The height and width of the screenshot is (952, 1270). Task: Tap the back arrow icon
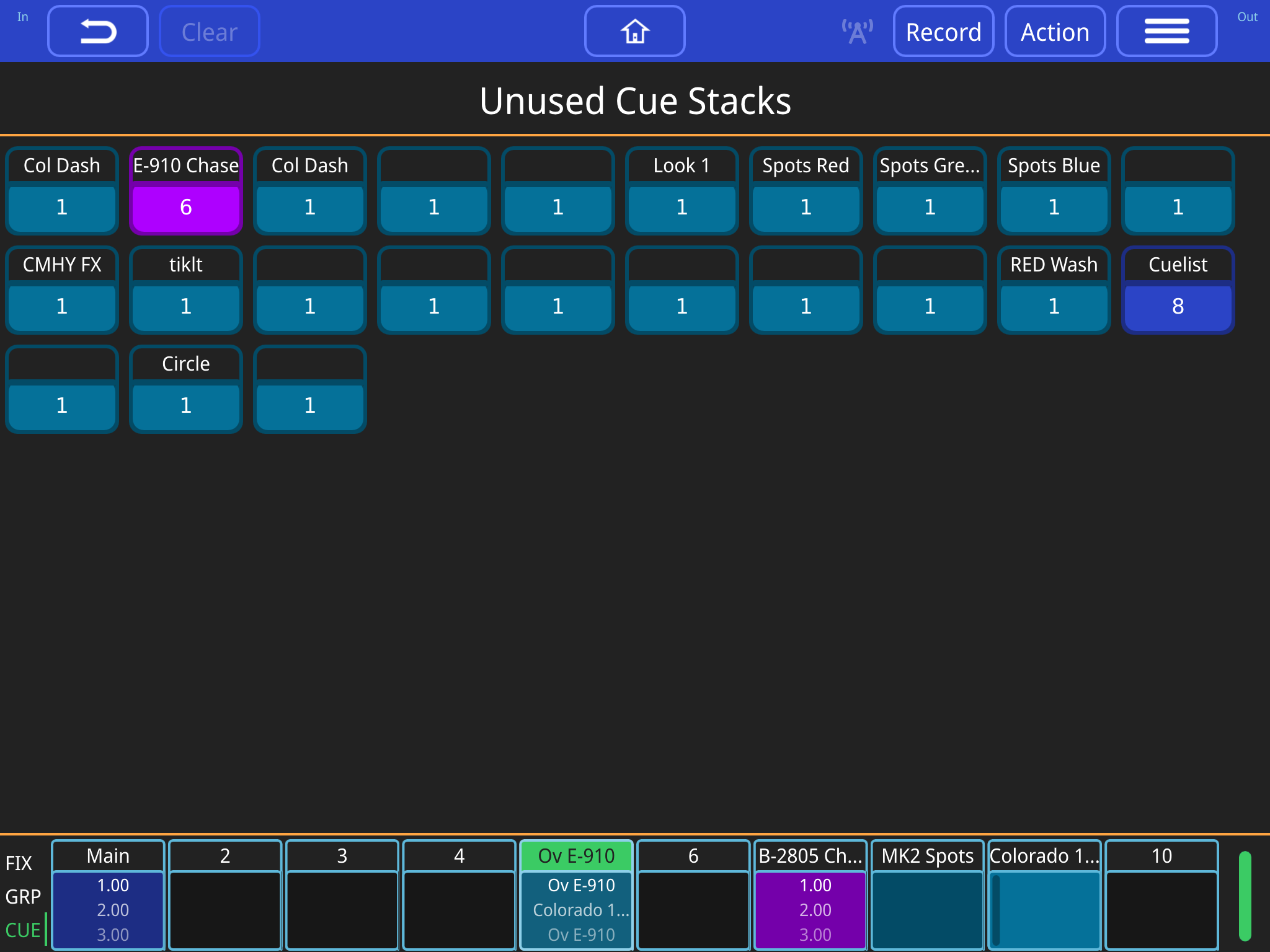(97, 30)
